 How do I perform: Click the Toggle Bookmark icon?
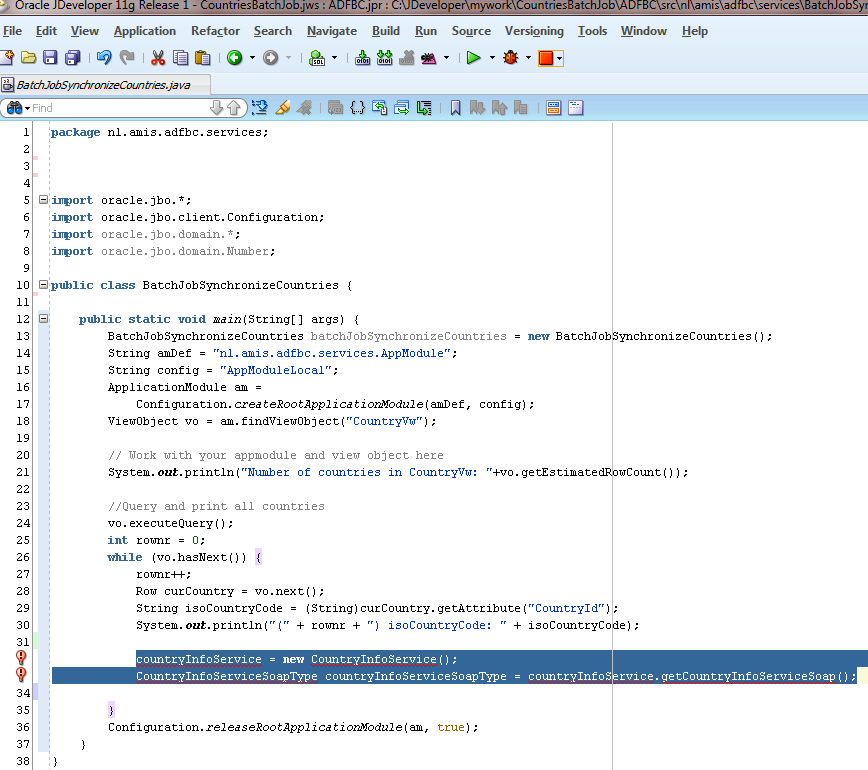point(455,107)
